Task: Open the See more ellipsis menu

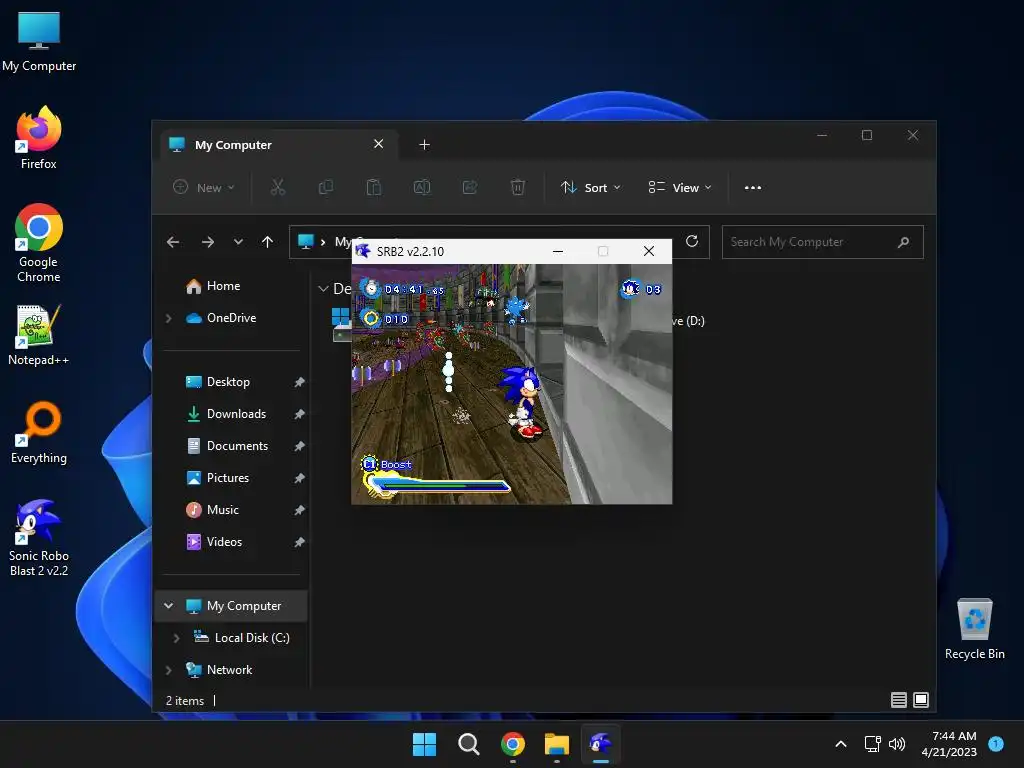Action: click(x=753, y=187)
